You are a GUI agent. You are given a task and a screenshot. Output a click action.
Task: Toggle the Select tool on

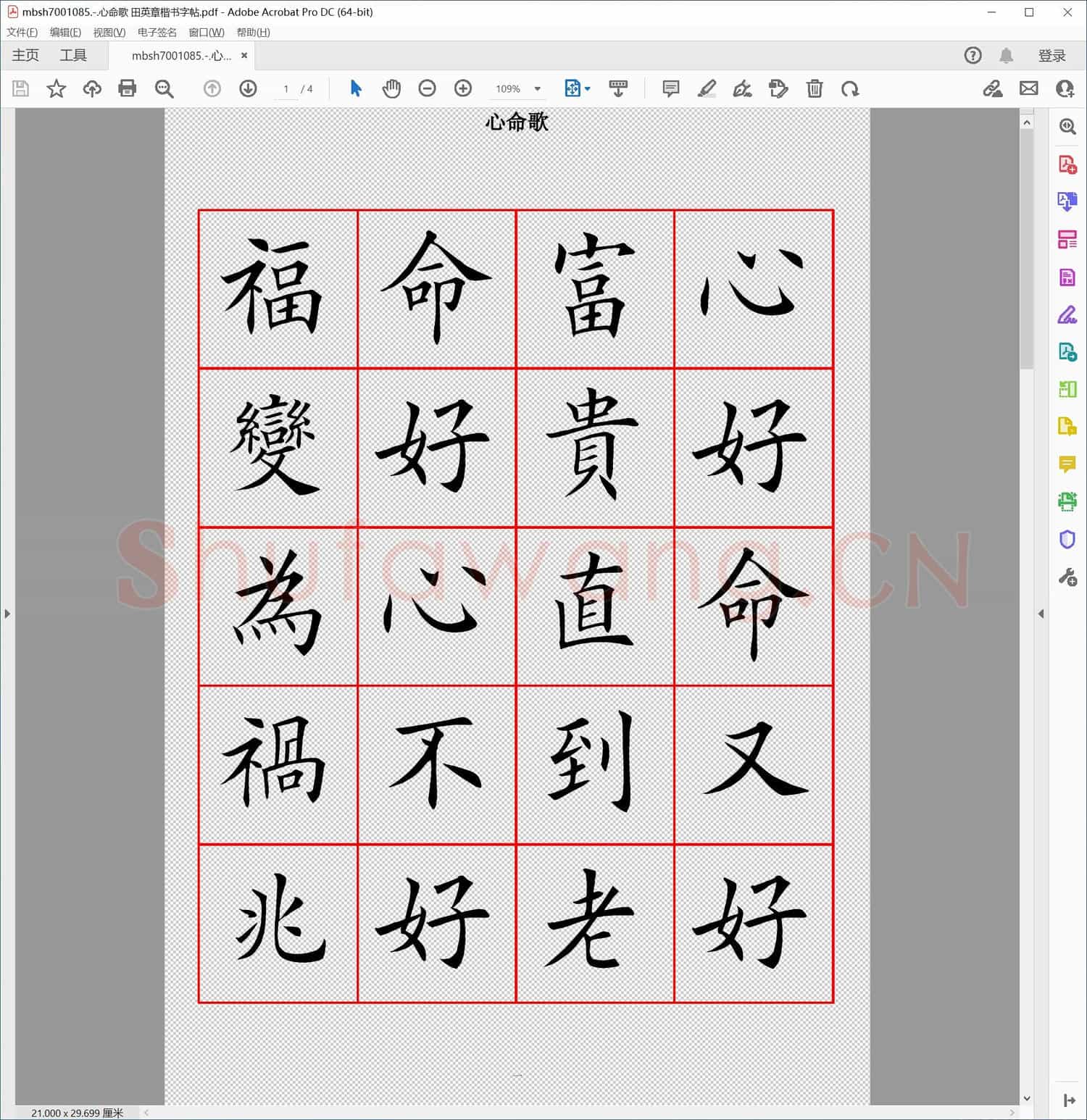356,88
